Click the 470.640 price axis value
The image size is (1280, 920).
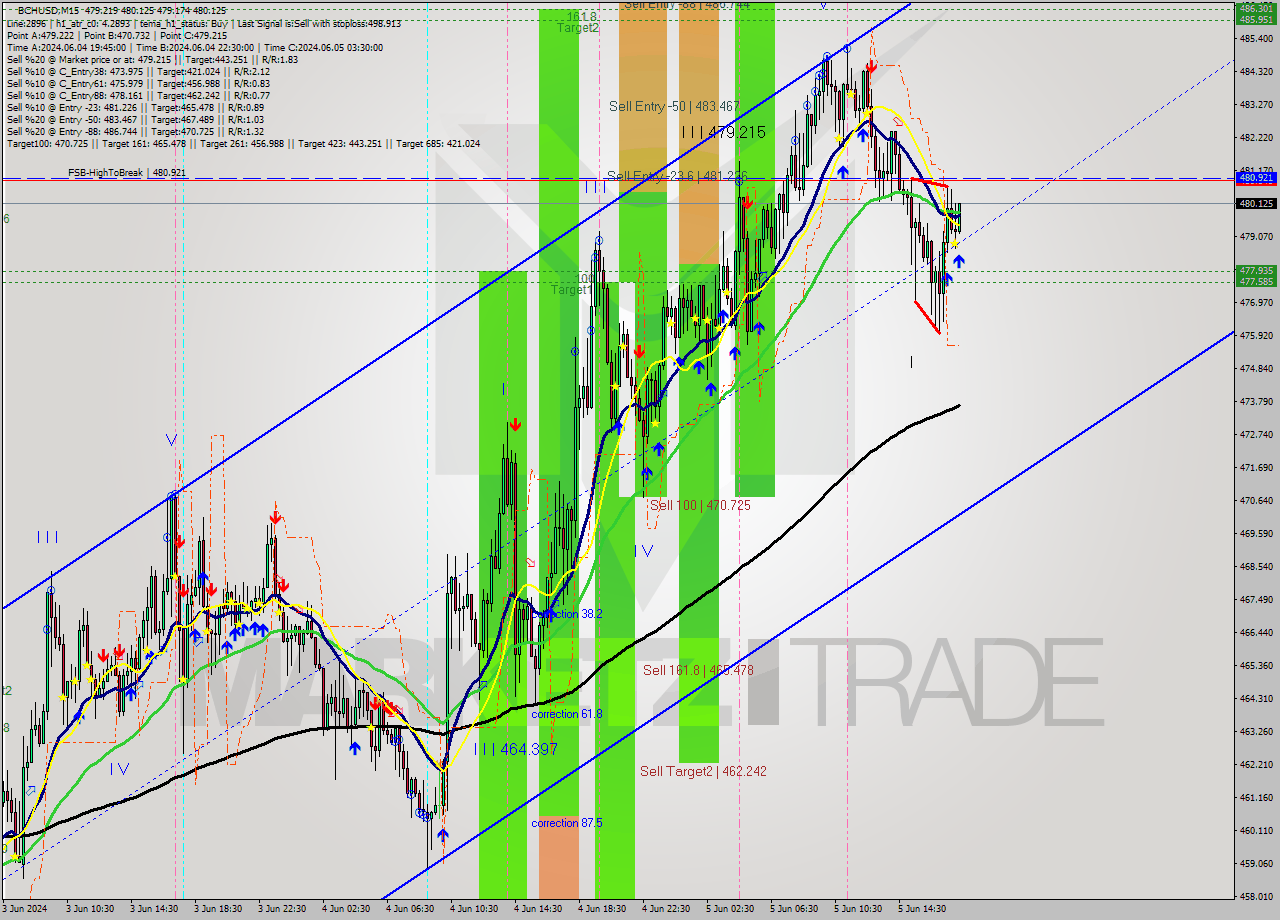pyautogui.click(x=1256, y=500)
